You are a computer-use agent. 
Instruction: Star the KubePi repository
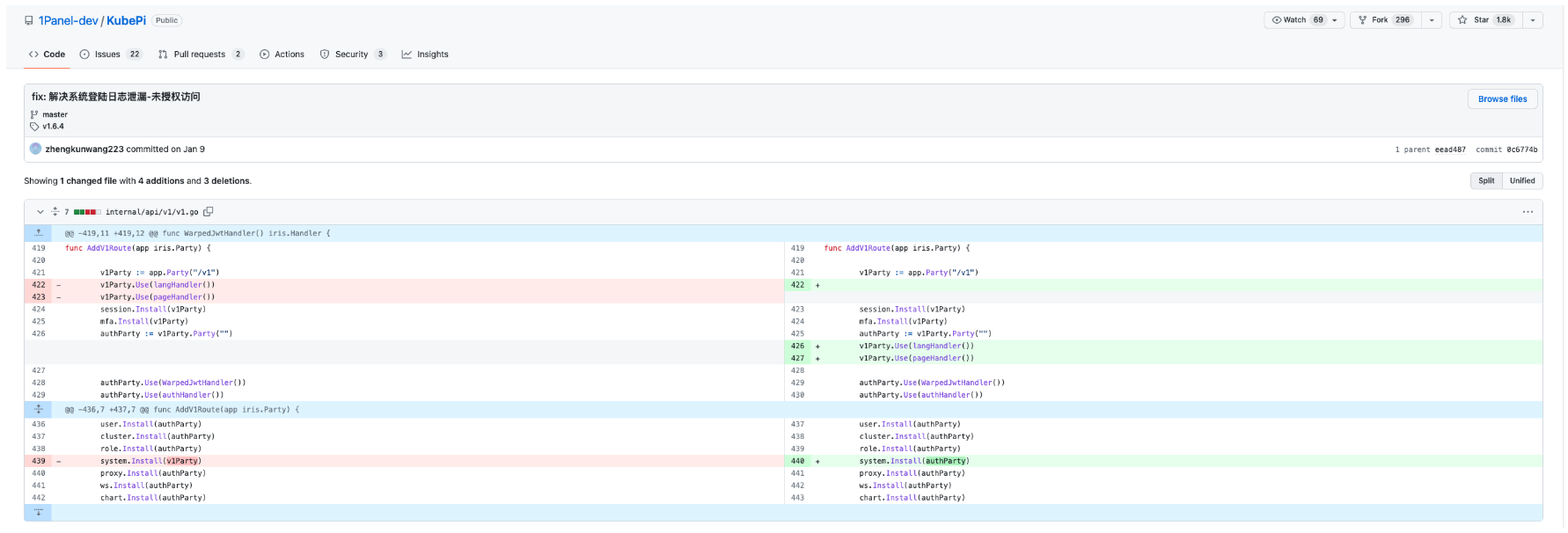coord(1485,20)
